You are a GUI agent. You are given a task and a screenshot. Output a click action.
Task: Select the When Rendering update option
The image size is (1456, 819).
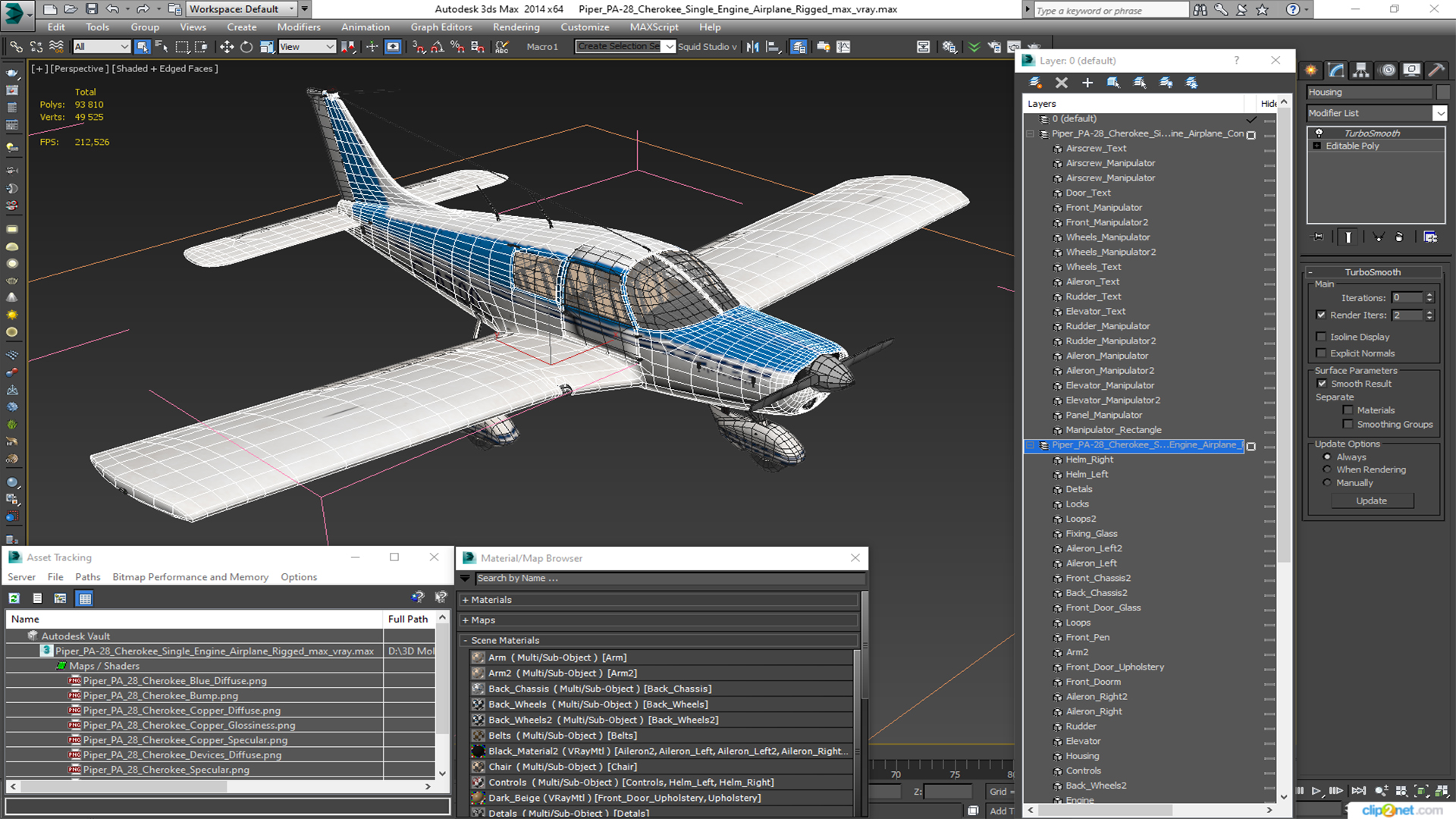coord(1327,469)
